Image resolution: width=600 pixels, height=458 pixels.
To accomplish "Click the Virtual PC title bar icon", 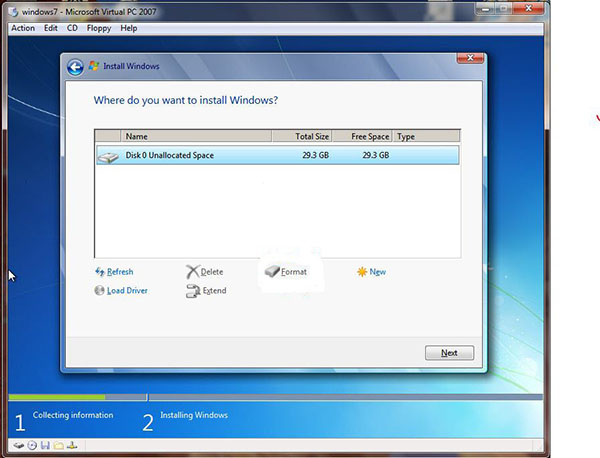I will [x=13, y=12].
